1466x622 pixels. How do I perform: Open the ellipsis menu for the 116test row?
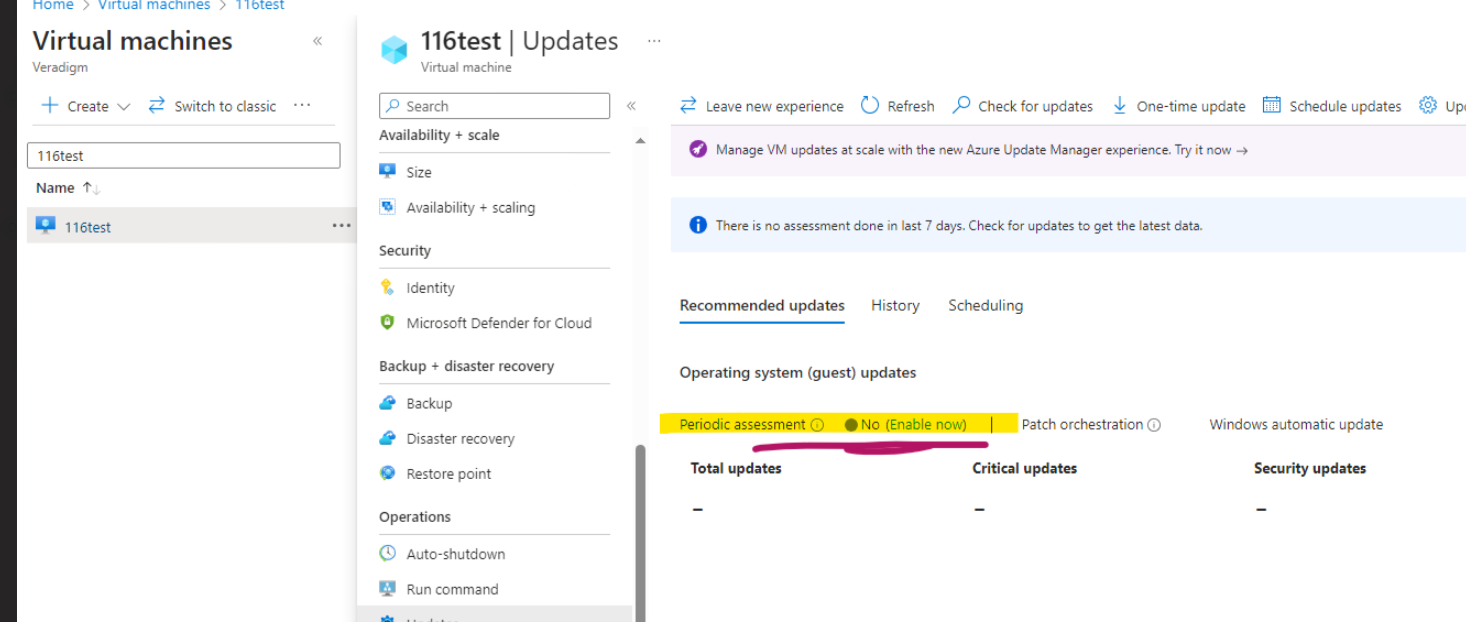pos(341,226)
